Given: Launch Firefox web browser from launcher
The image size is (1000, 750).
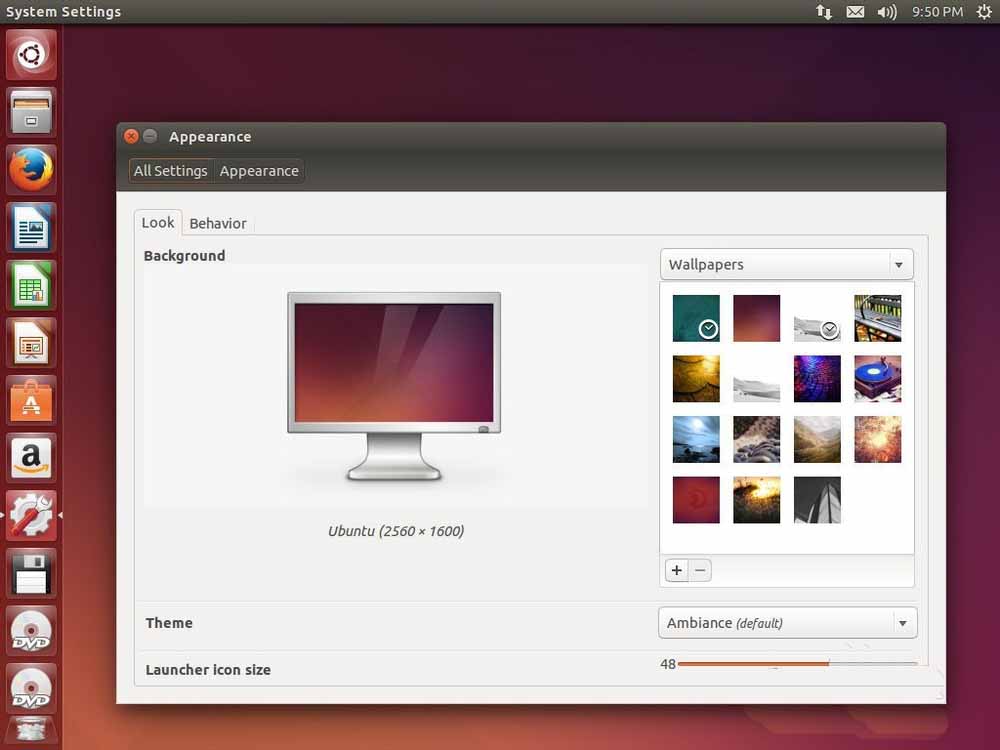Looking at the screenshot, I should pos(31,170).
